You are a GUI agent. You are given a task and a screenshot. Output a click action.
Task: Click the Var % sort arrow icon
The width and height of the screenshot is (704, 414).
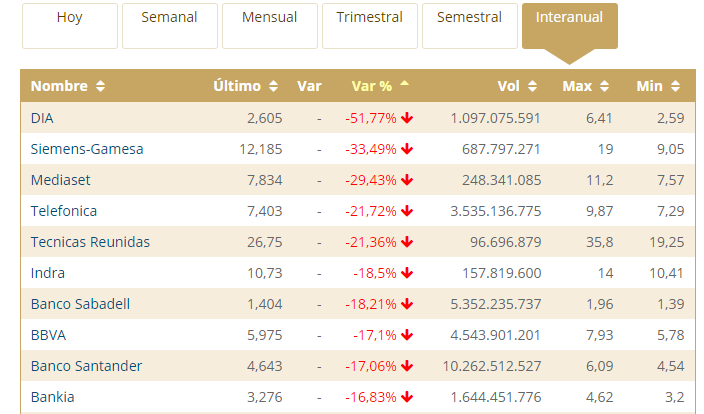point(404,85)
